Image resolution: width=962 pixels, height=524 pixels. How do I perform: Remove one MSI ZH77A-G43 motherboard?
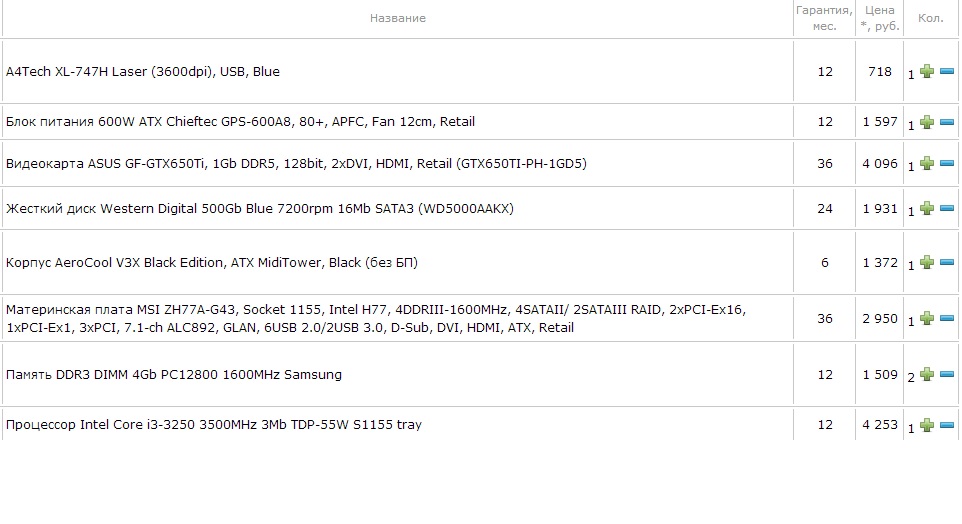(x=947, y=319)
